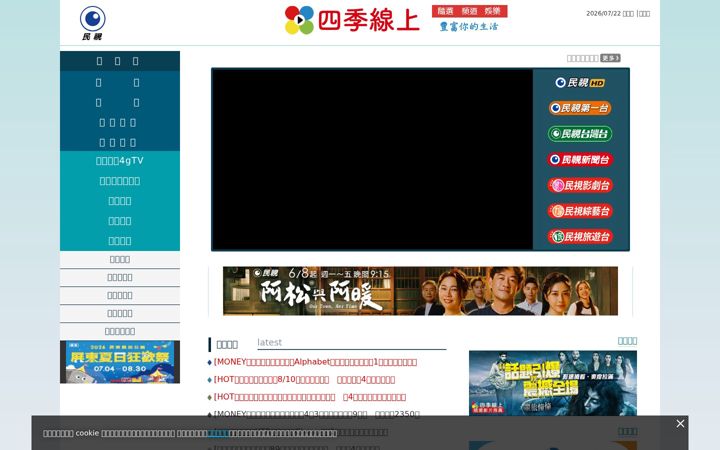Click the 民視 eye logo in header

92,23
